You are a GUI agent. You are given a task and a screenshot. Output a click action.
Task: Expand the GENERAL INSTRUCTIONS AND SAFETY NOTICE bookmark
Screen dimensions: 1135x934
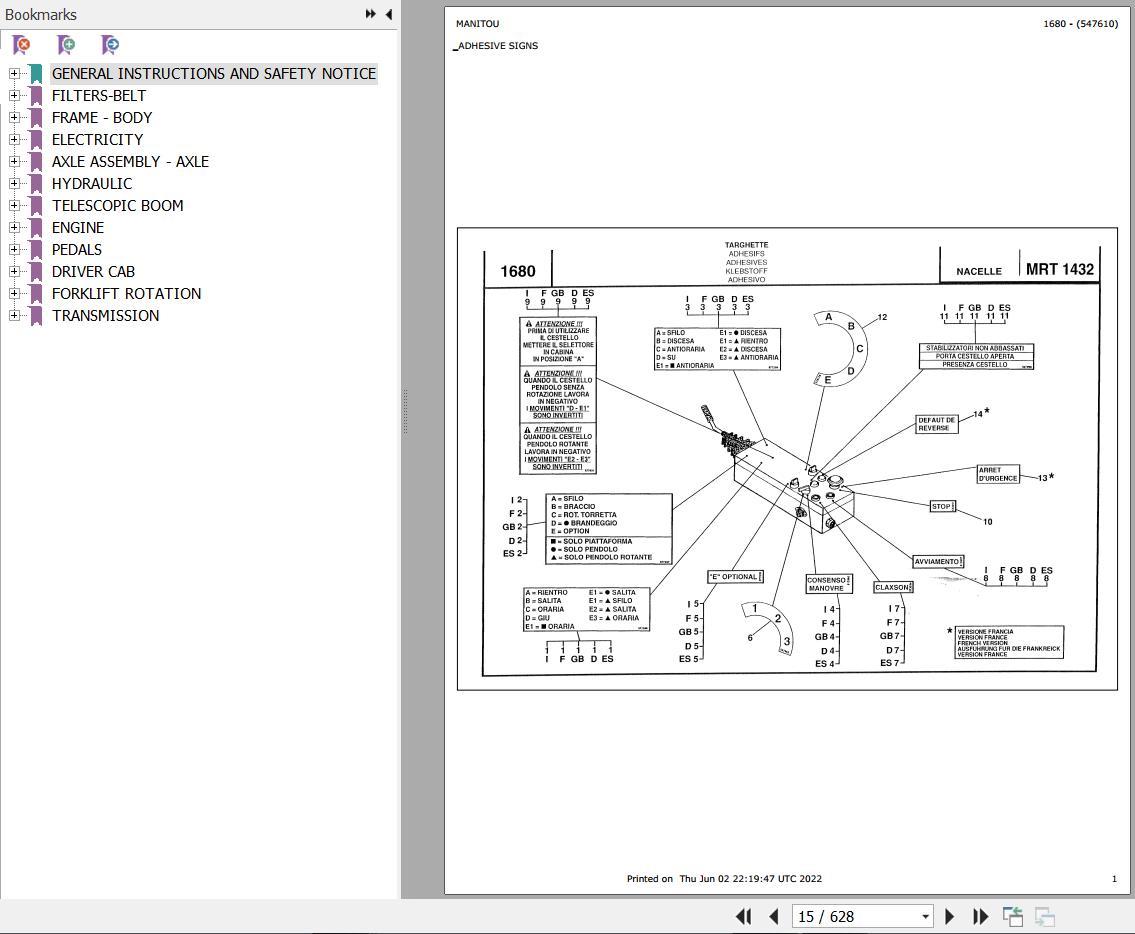14,73
